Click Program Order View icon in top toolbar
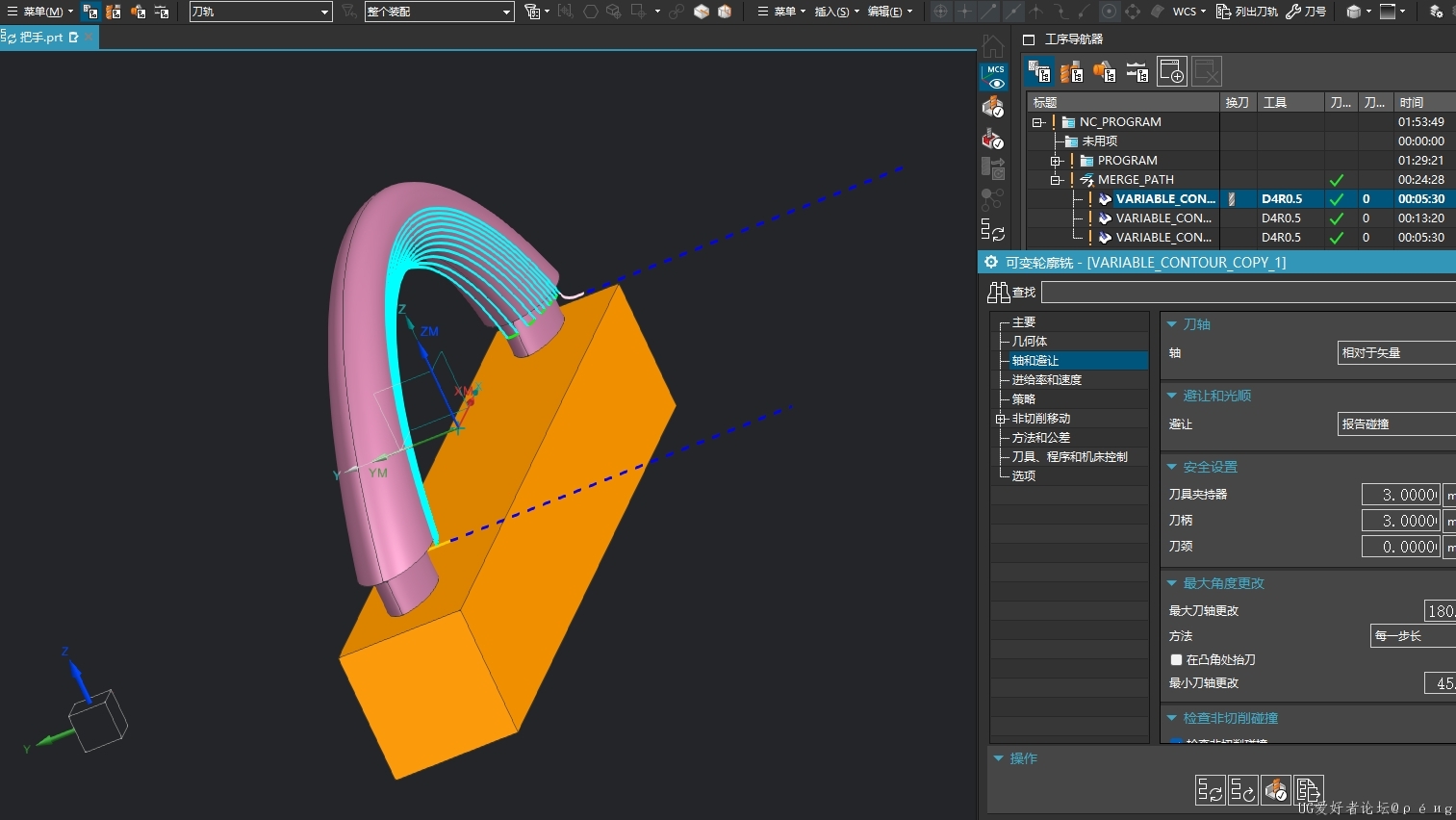This screenshot has width=1456, height=820. click(90, 12)
